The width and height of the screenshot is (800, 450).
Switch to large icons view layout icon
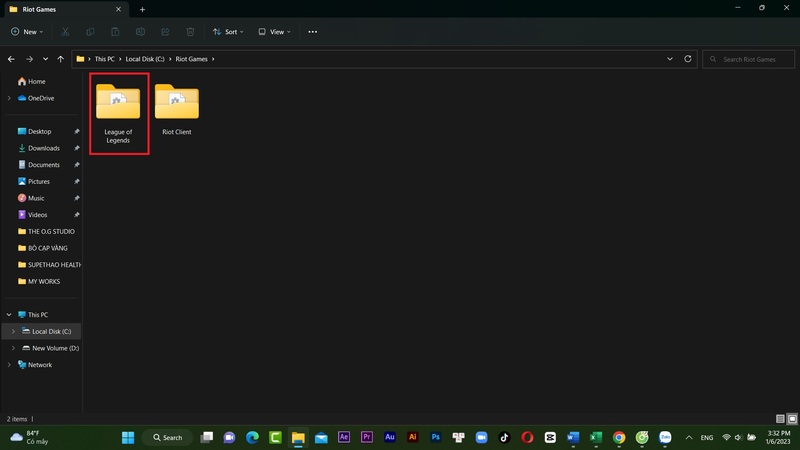coord(792,419)
